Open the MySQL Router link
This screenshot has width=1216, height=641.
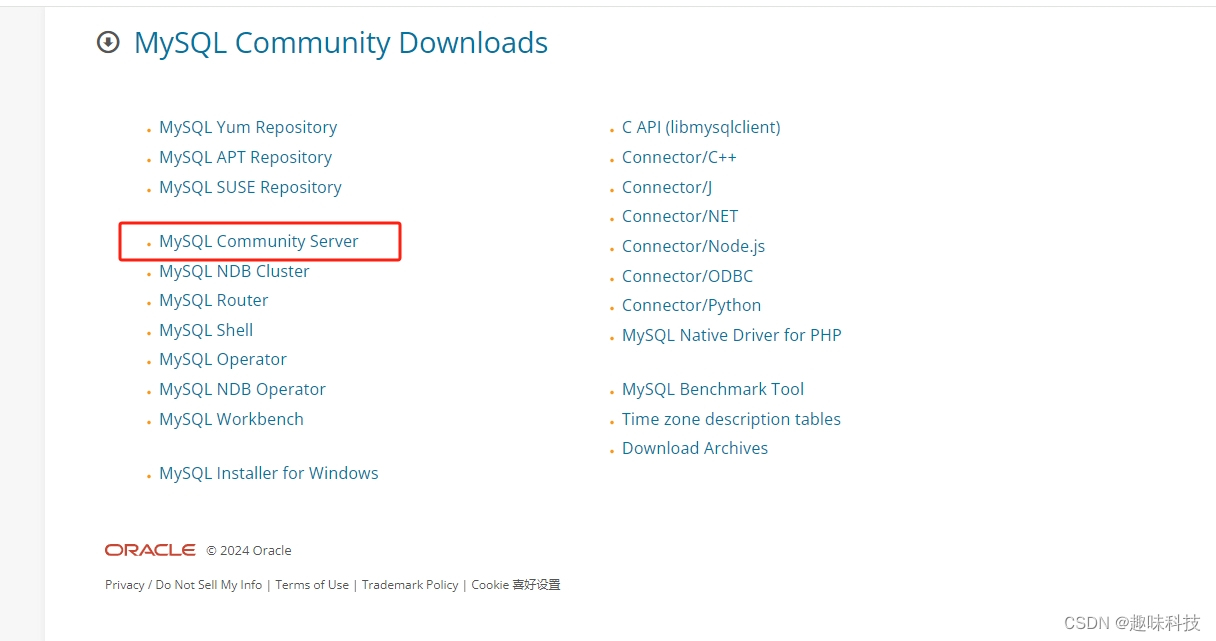[x=214, y=300]
